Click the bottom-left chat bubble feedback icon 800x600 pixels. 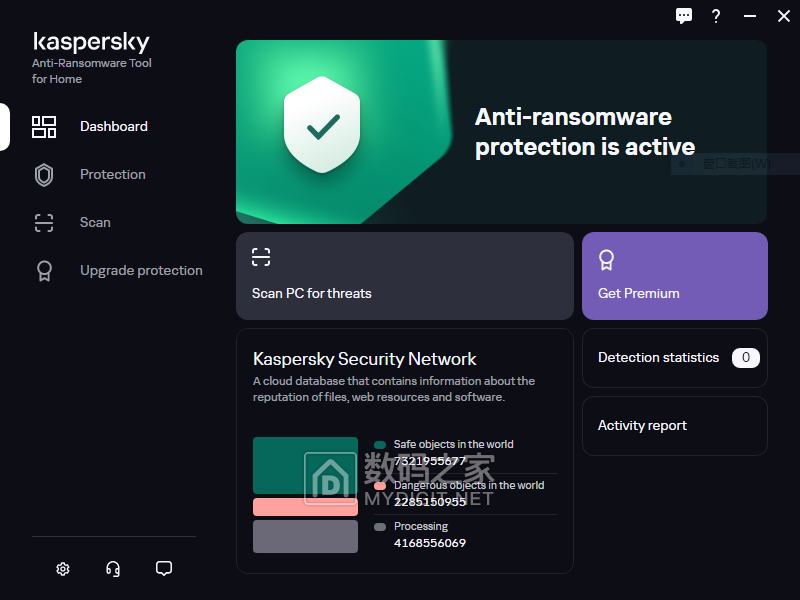pos(164,569)
